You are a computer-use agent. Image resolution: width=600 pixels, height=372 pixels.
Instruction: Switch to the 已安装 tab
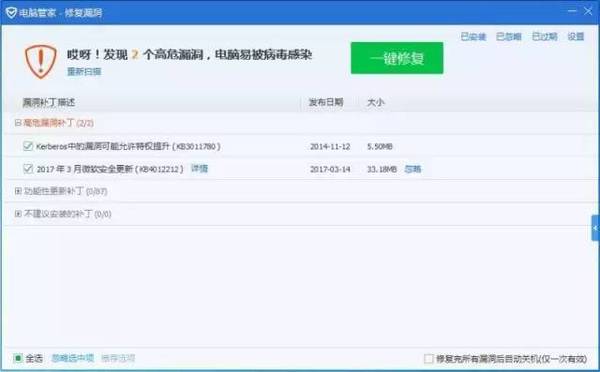[x=473, y=37]
